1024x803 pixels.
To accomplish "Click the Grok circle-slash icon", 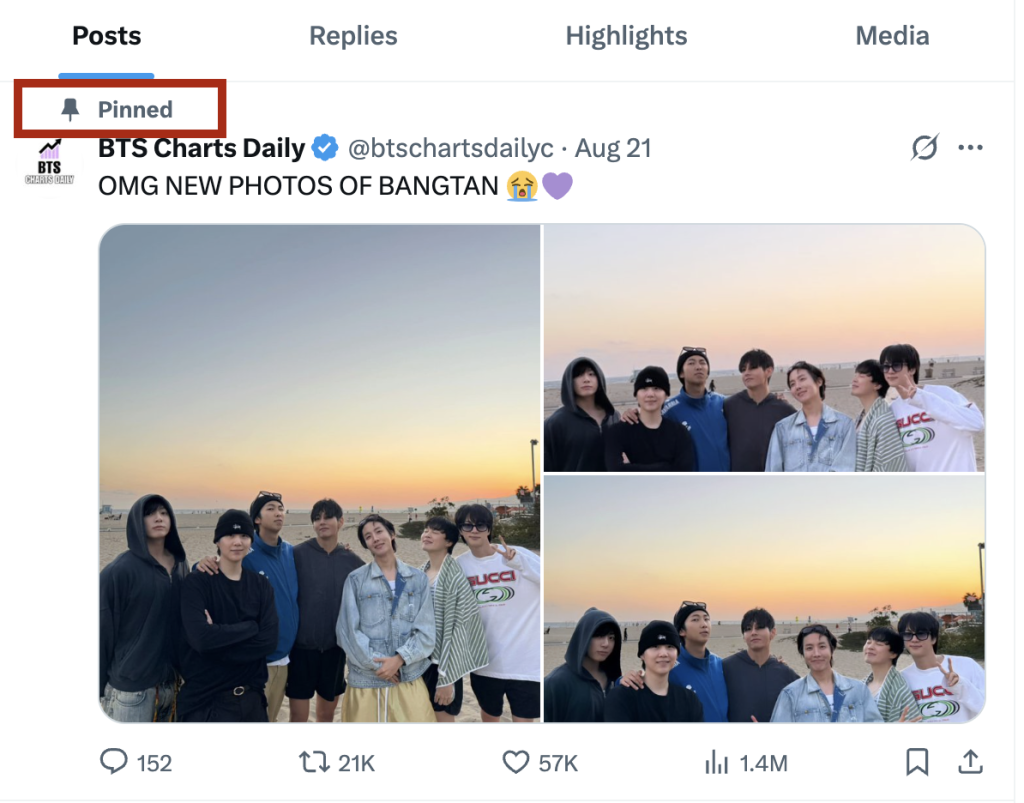I will [x=925, y=148].
